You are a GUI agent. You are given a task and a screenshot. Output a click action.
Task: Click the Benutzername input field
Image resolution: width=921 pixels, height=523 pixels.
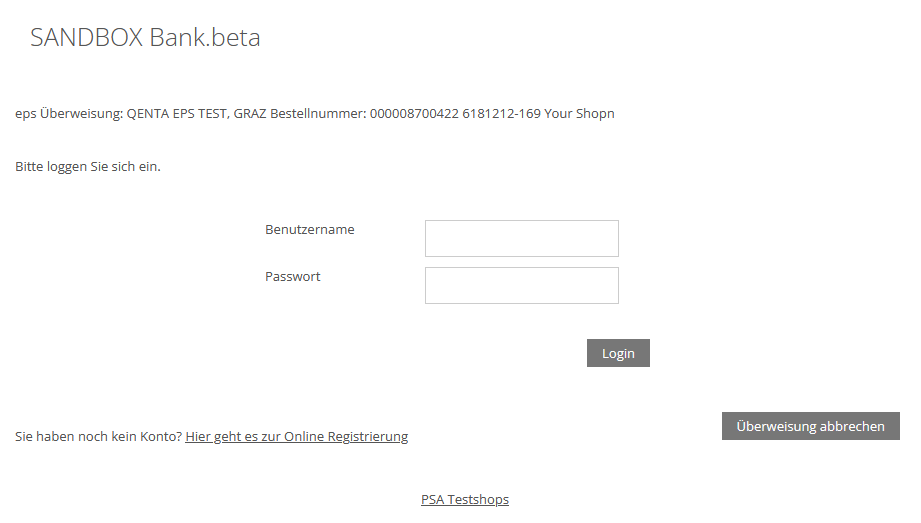coord(522,239)
